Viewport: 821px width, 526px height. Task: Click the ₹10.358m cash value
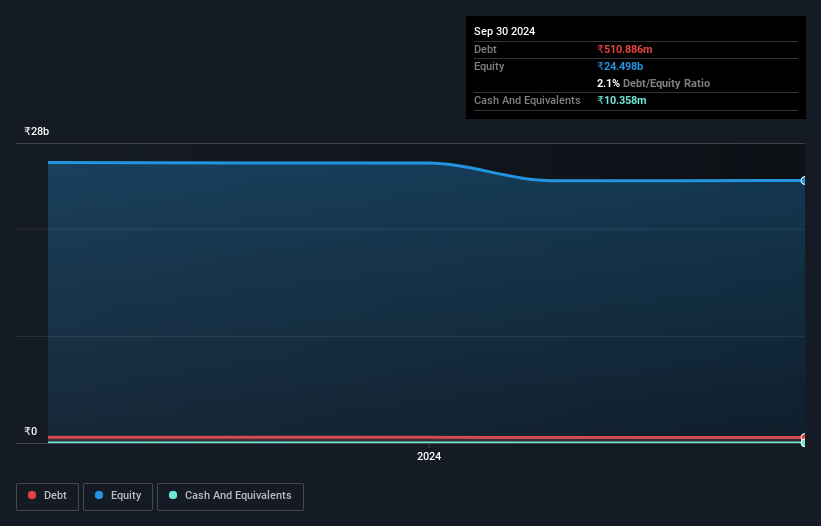click(622, 100)
